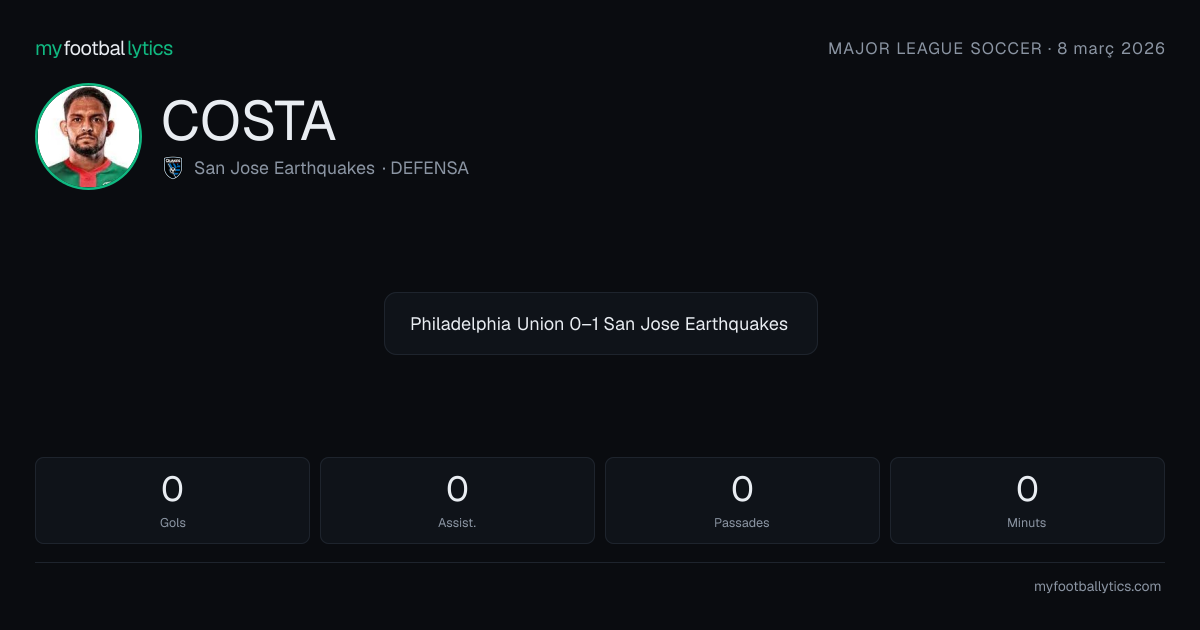Screen dimensions: 1200x630
Task: Click the Gols stat card
Action: (x=172, y=500)
